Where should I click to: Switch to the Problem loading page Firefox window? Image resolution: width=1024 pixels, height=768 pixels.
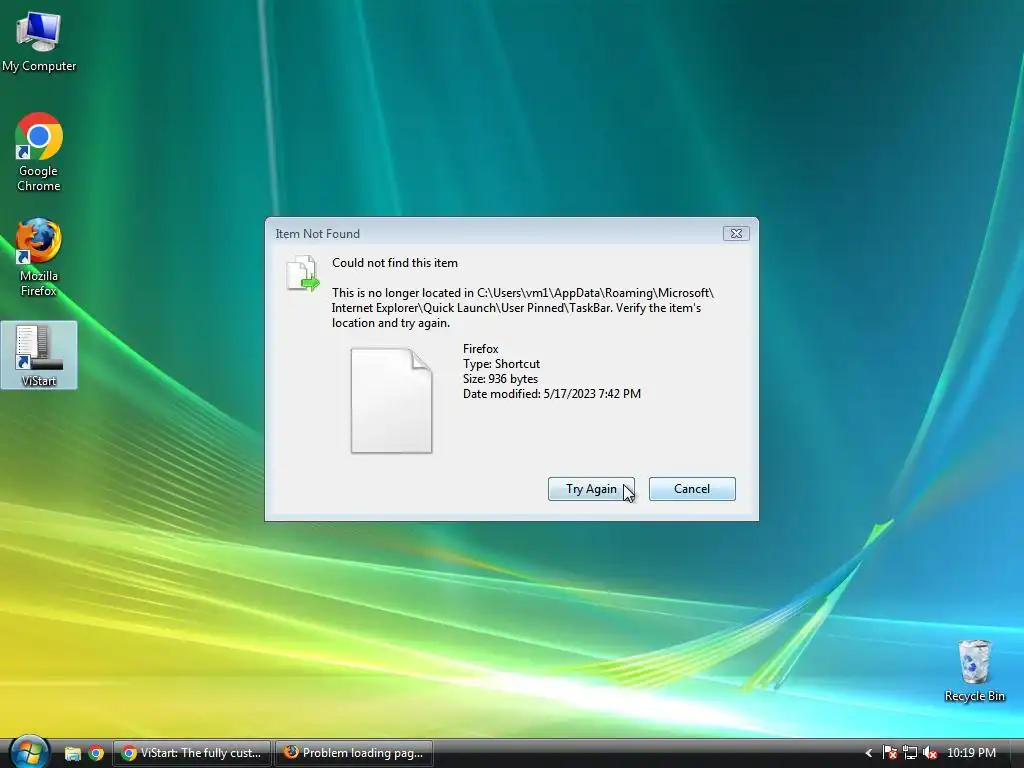355,753
